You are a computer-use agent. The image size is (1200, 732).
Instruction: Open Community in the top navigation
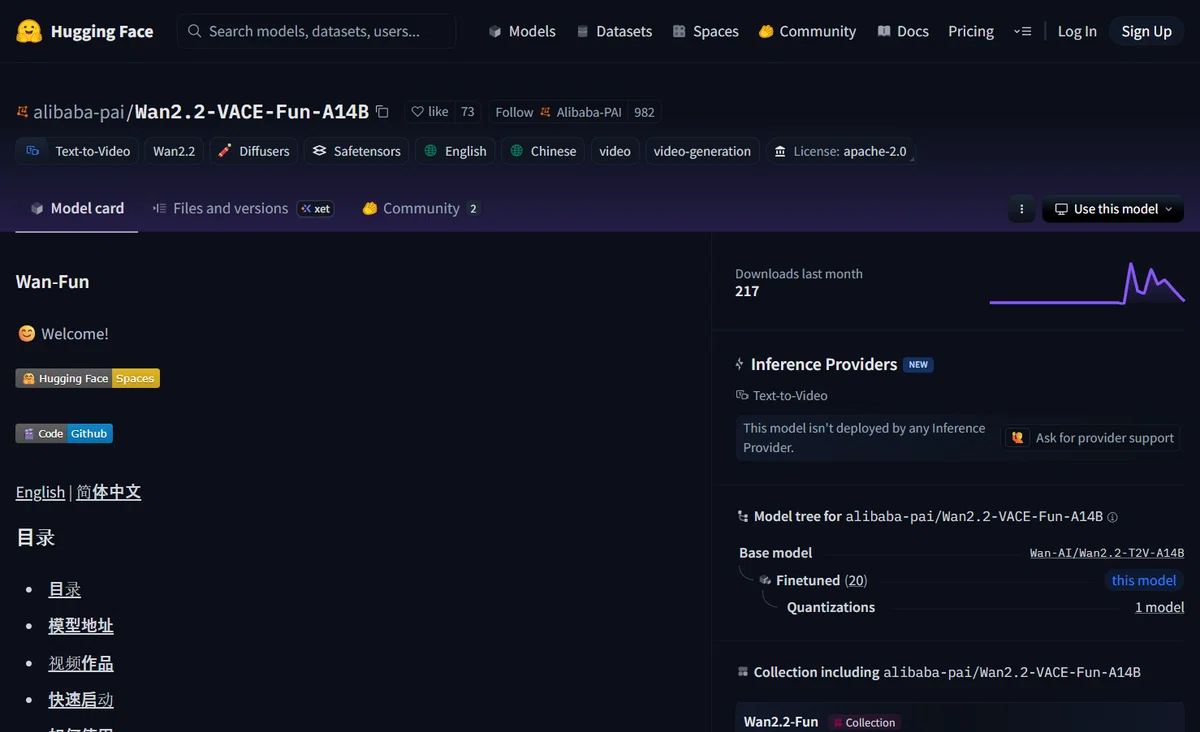(x=807, y=31)
